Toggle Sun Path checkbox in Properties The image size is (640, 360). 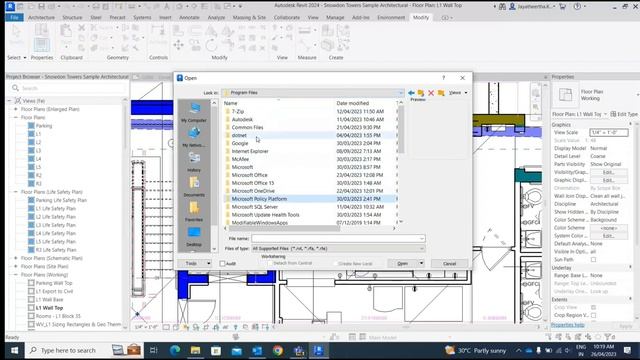[593, 260]
